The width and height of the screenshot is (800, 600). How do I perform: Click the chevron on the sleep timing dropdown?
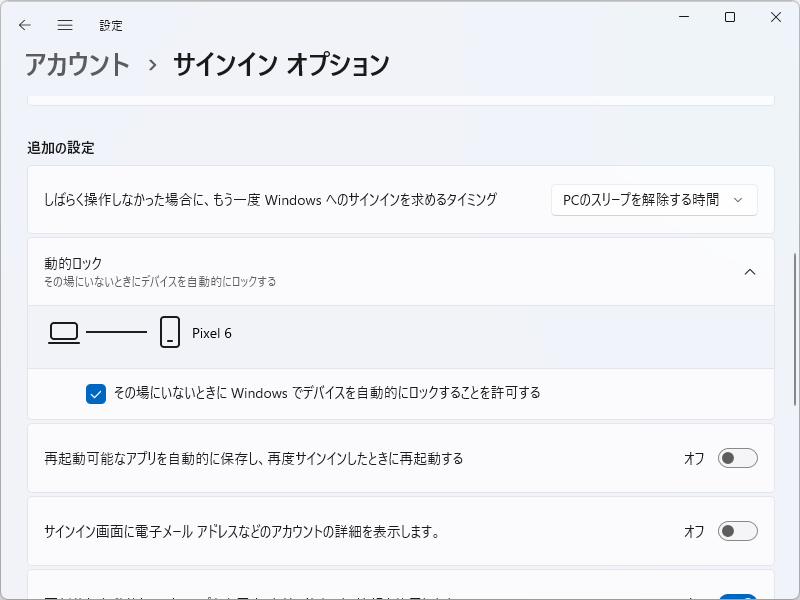(740, 200)
